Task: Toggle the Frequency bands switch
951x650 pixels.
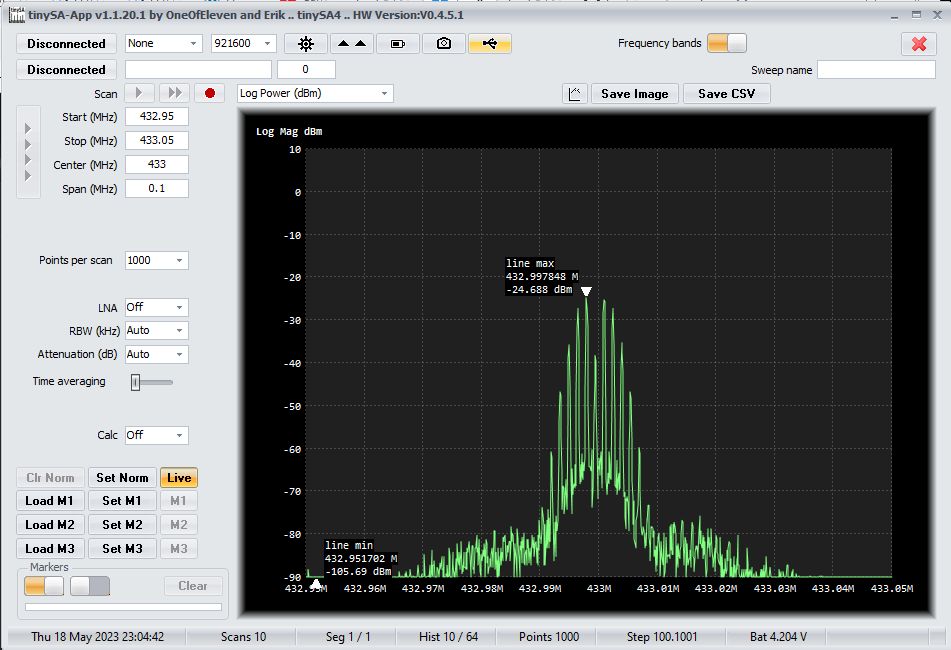Action: click(727, 43)
